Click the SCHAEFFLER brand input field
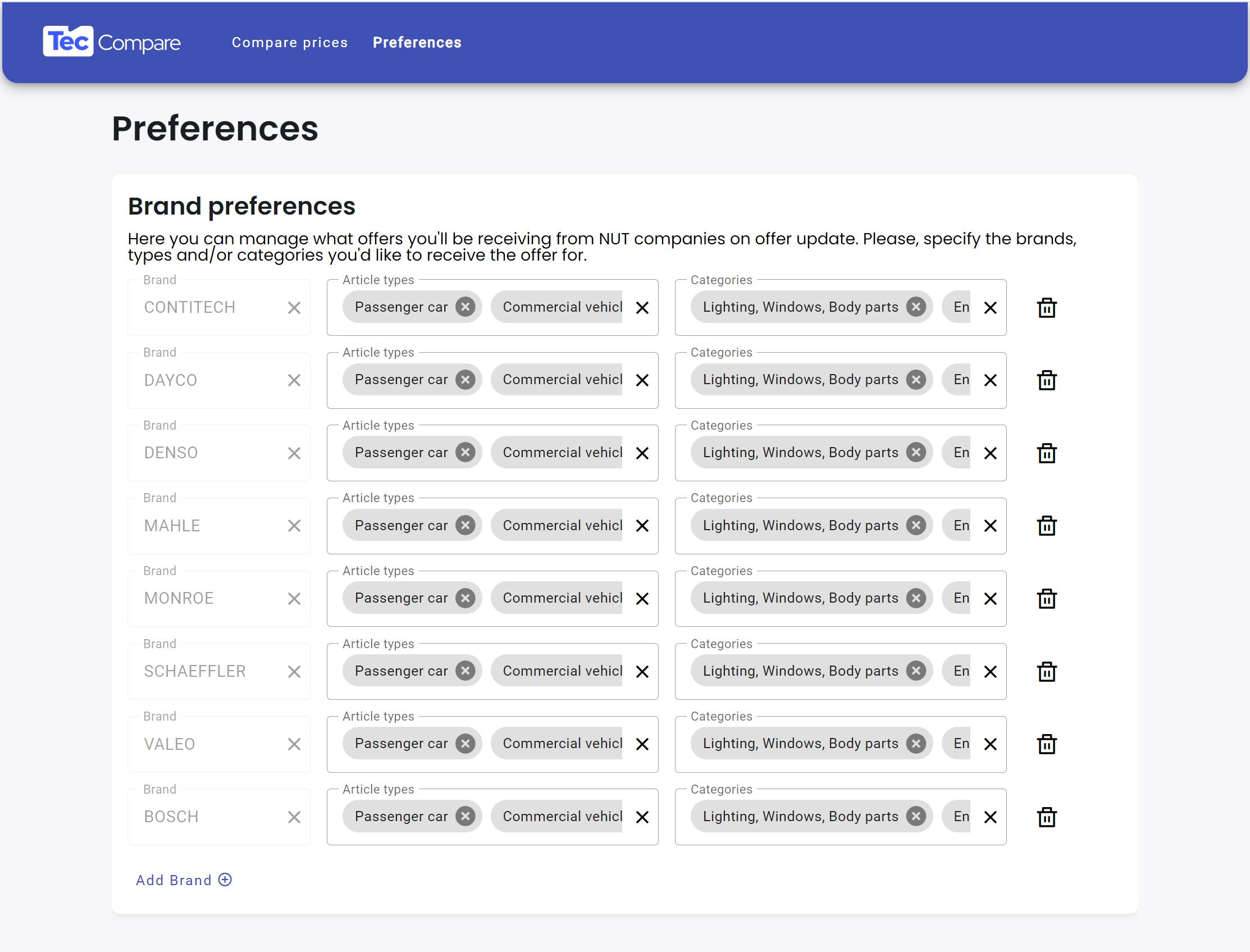Image resolution: width=1250 pixels, height=952 pixels. (x=209, y=672)
